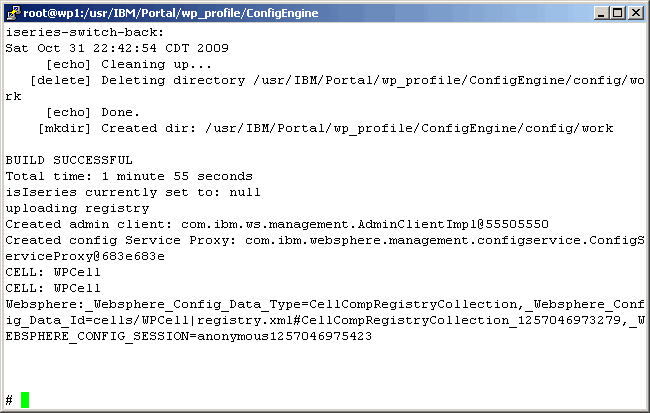Click the uploading registry line

coord(73,208)
